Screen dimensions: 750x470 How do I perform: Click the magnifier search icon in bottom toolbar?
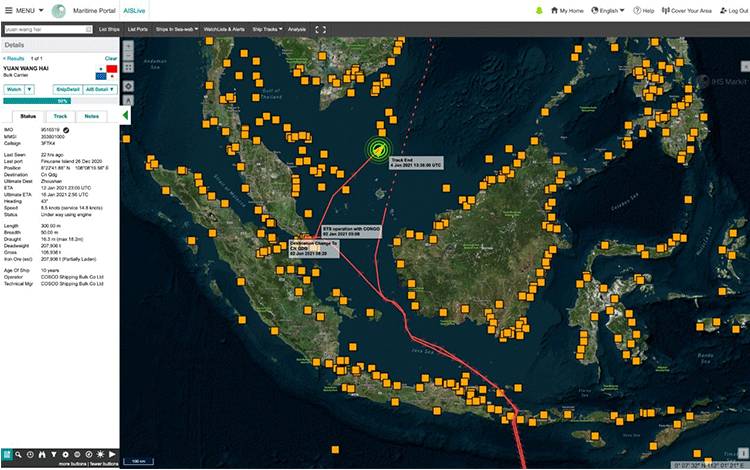click(18, 454)
